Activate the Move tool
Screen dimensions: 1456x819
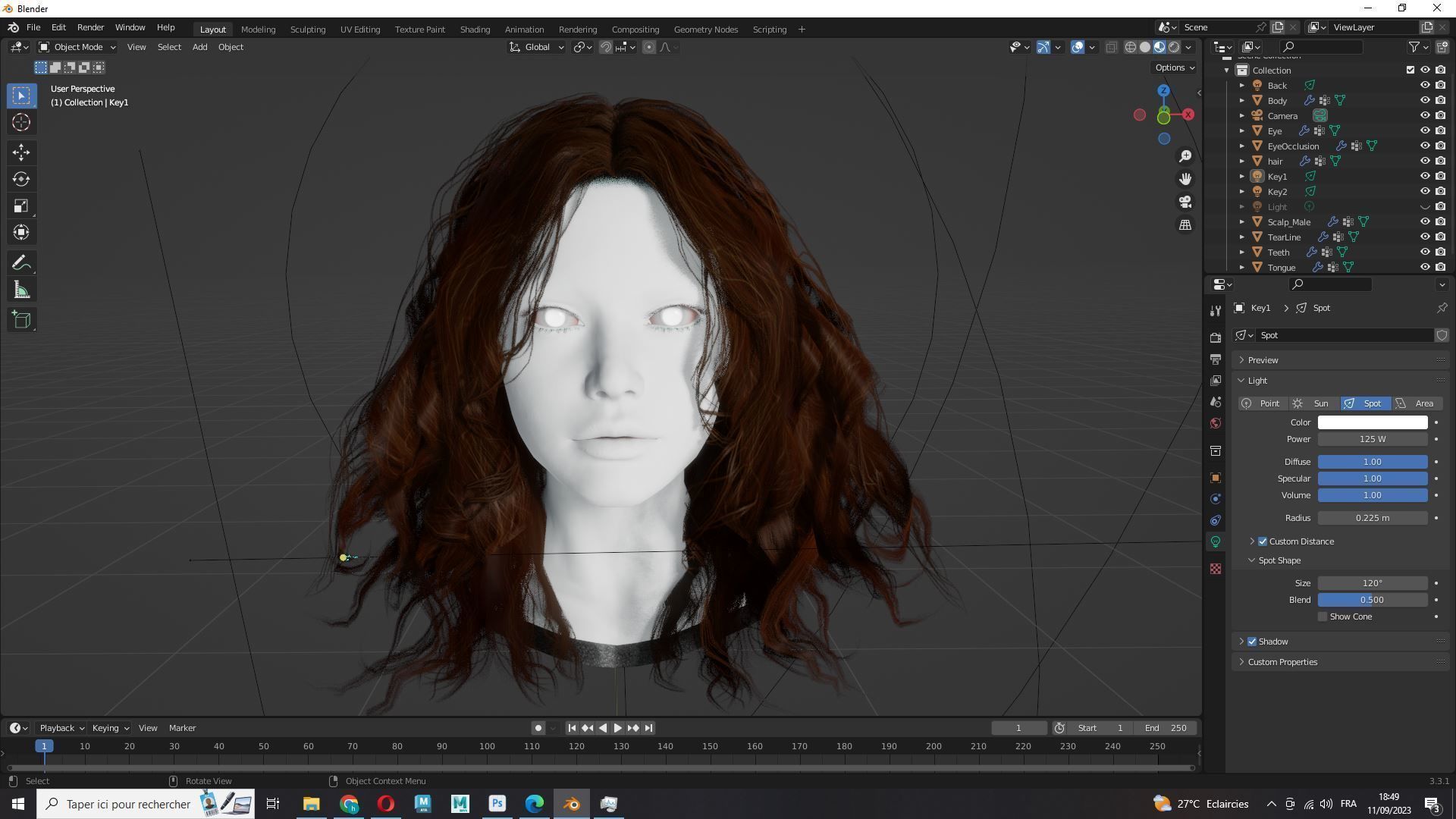coord(21,152)
